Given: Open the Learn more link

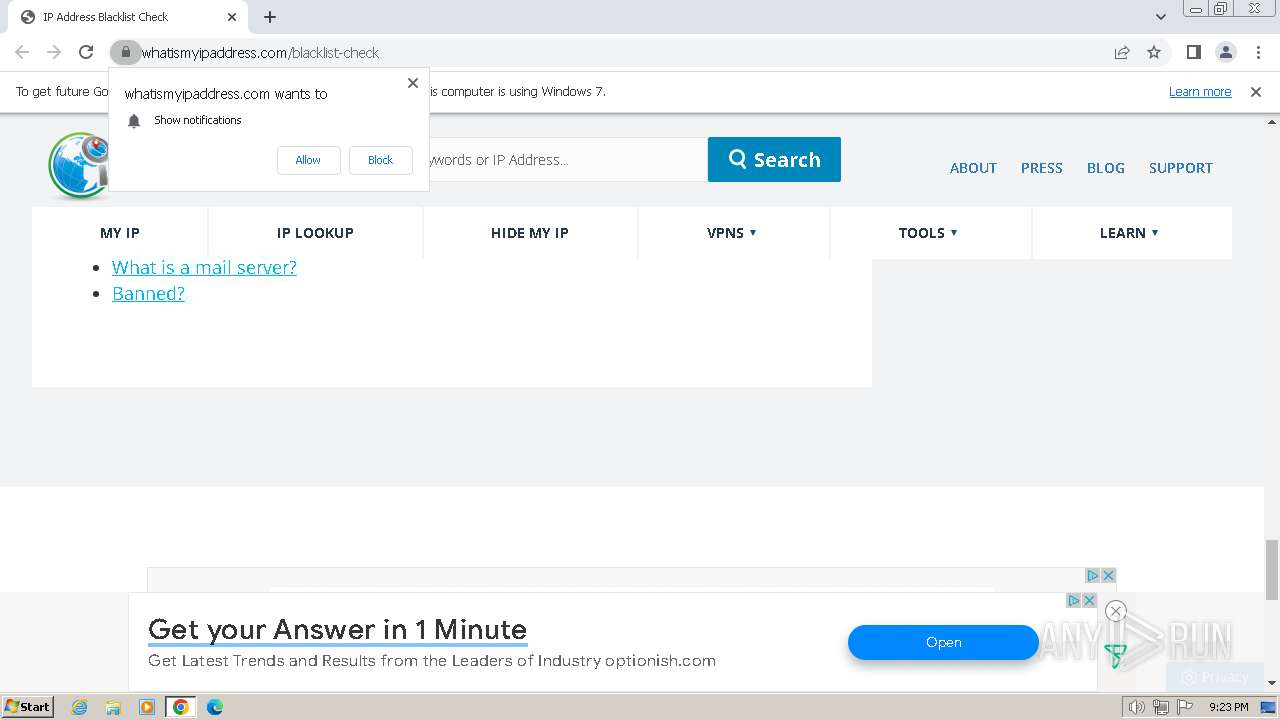Looking at the screenshot, I should pos(1200,91).
